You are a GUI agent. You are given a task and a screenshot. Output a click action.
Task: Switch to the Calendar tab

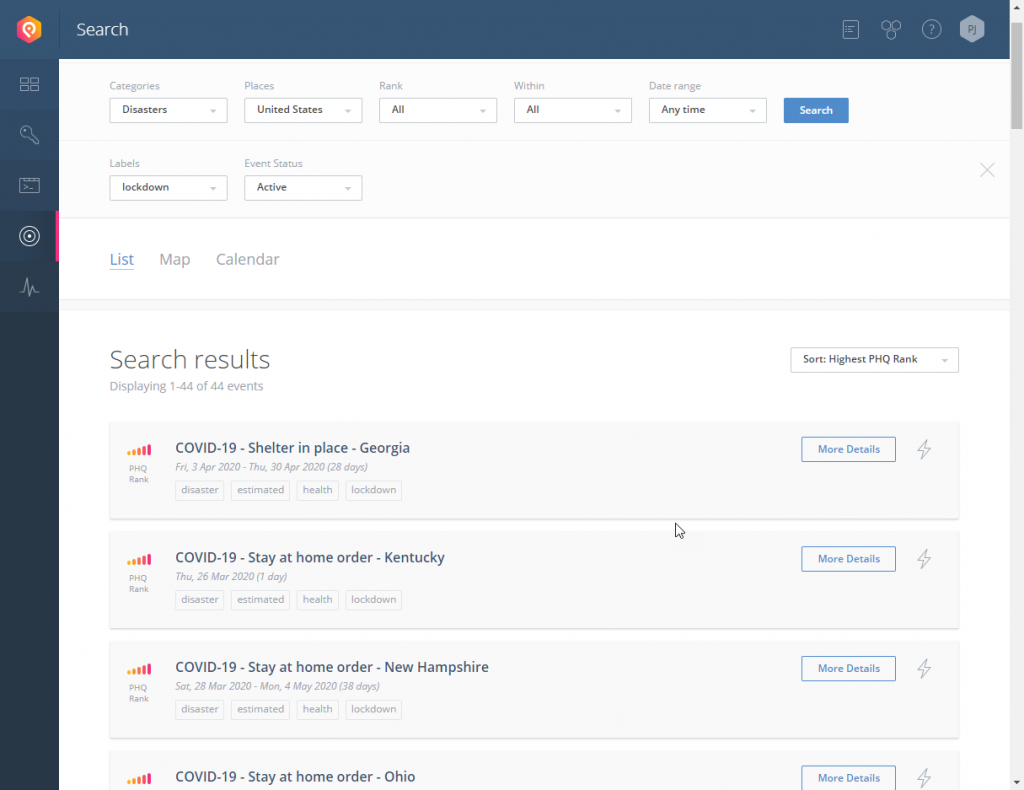pyautogui.click(x=248, y=259)
